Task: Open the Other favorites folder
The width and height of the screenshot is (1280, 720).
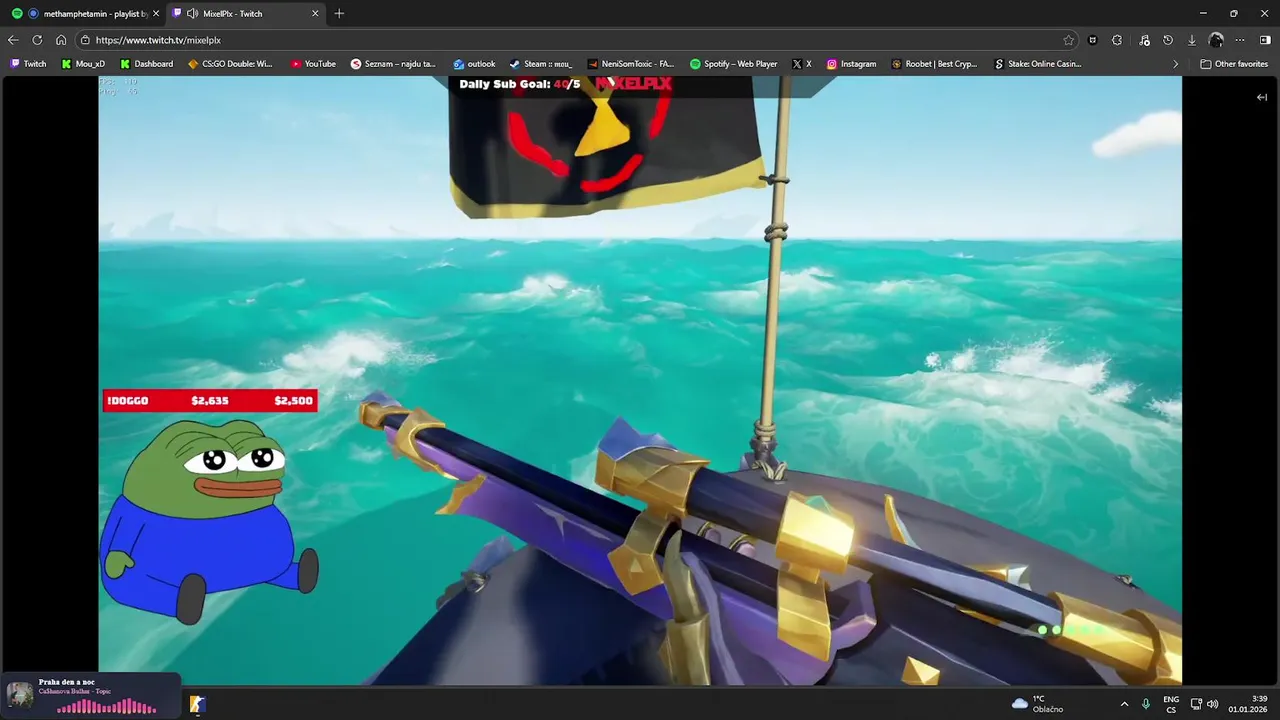Action: click(x=1234, y=64)
